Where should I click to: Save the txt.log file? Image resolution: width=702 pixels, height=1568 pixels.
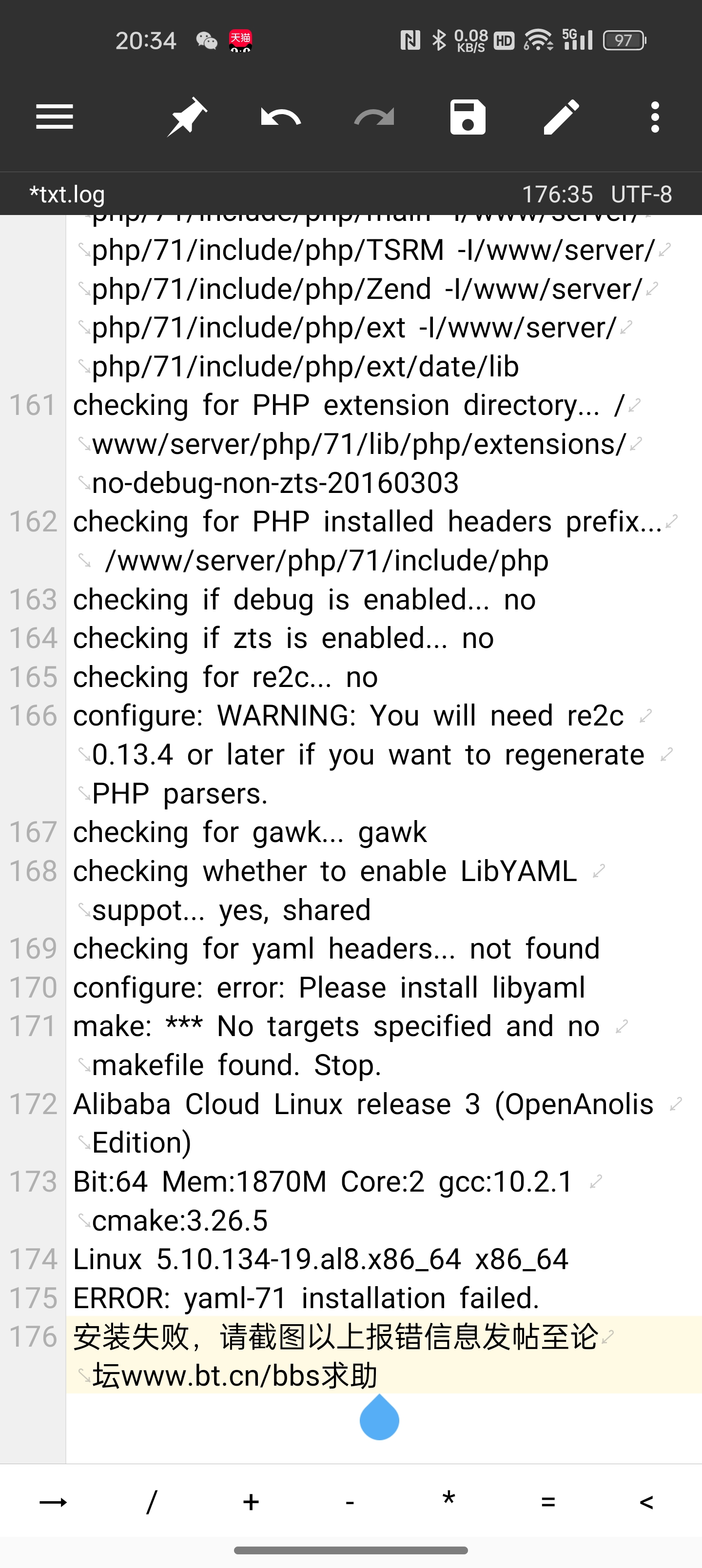pos(468,117)
